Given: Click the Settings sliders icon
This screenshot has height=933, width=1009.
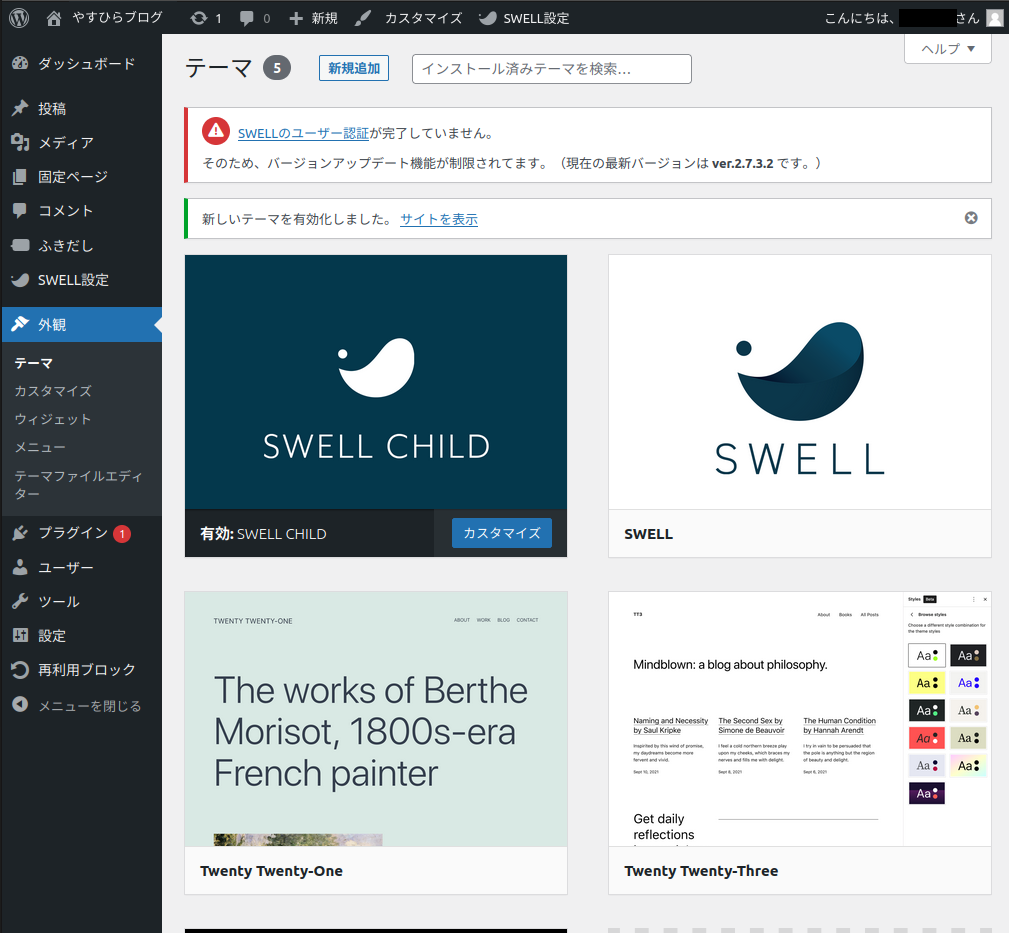Looking at the screenshot, I should point(21,635).
